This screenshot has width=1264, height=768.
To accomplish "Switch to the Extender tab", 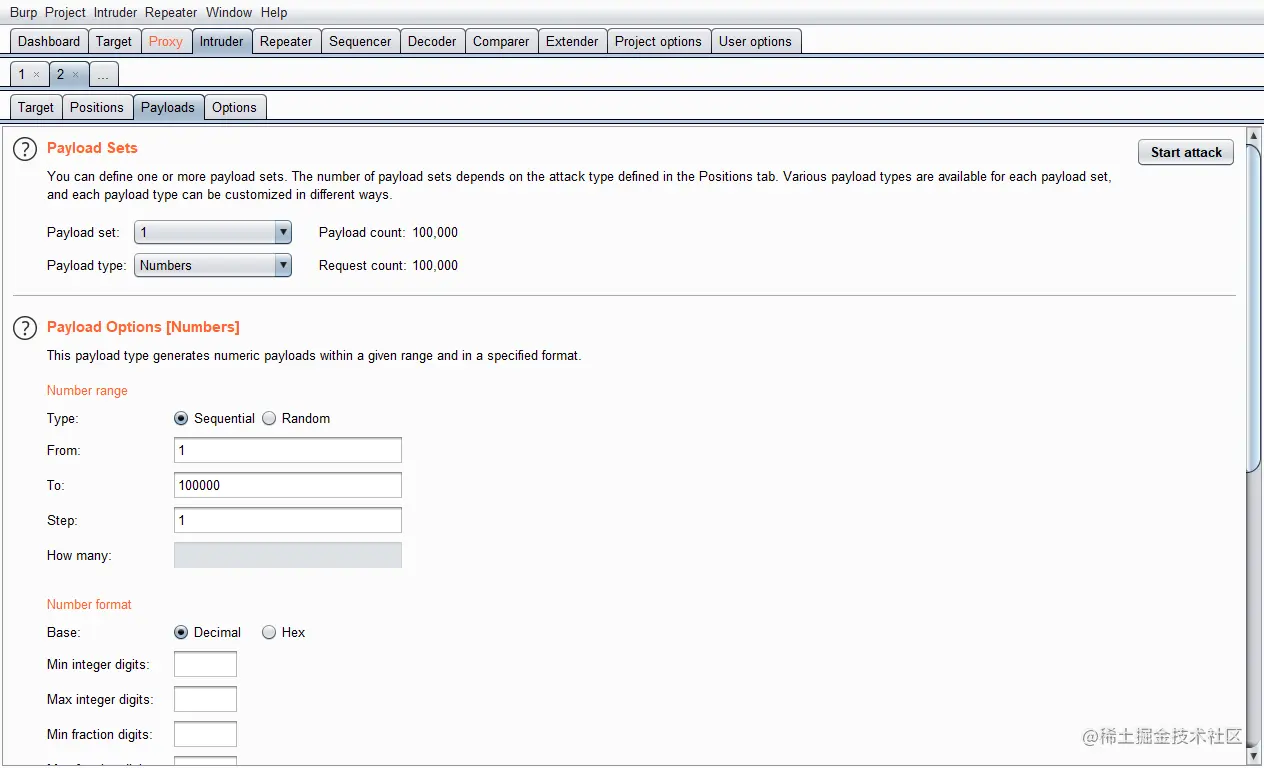I will [x=572, y=42].
